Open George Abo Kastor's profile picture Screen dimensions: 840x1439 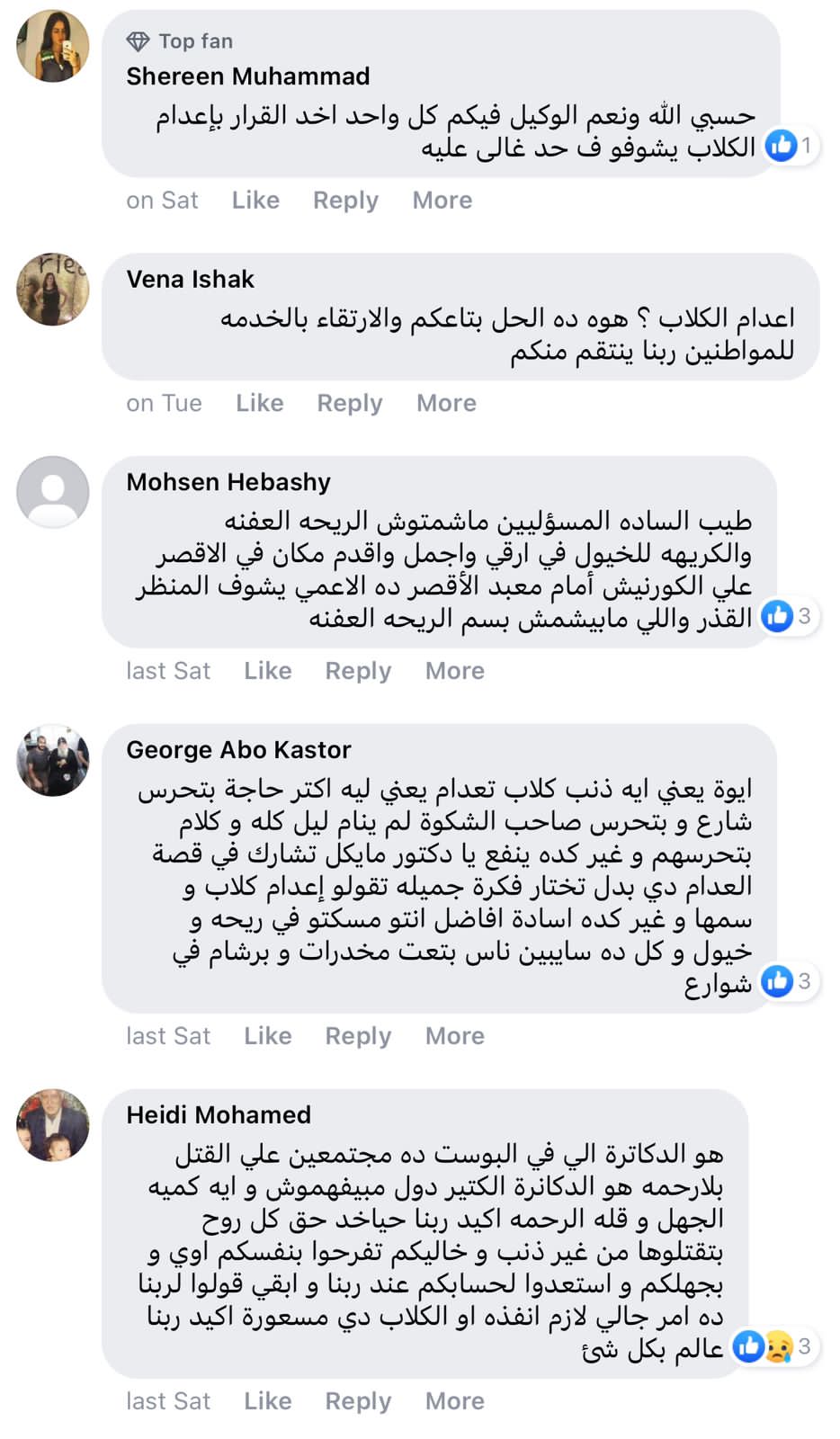[53, 760]
